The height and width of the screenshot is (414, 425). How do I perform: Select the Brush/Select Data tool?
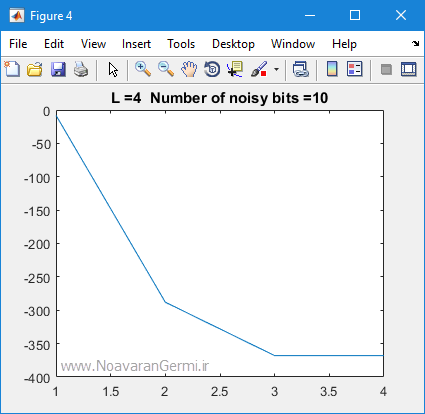(x=259, y=70)
